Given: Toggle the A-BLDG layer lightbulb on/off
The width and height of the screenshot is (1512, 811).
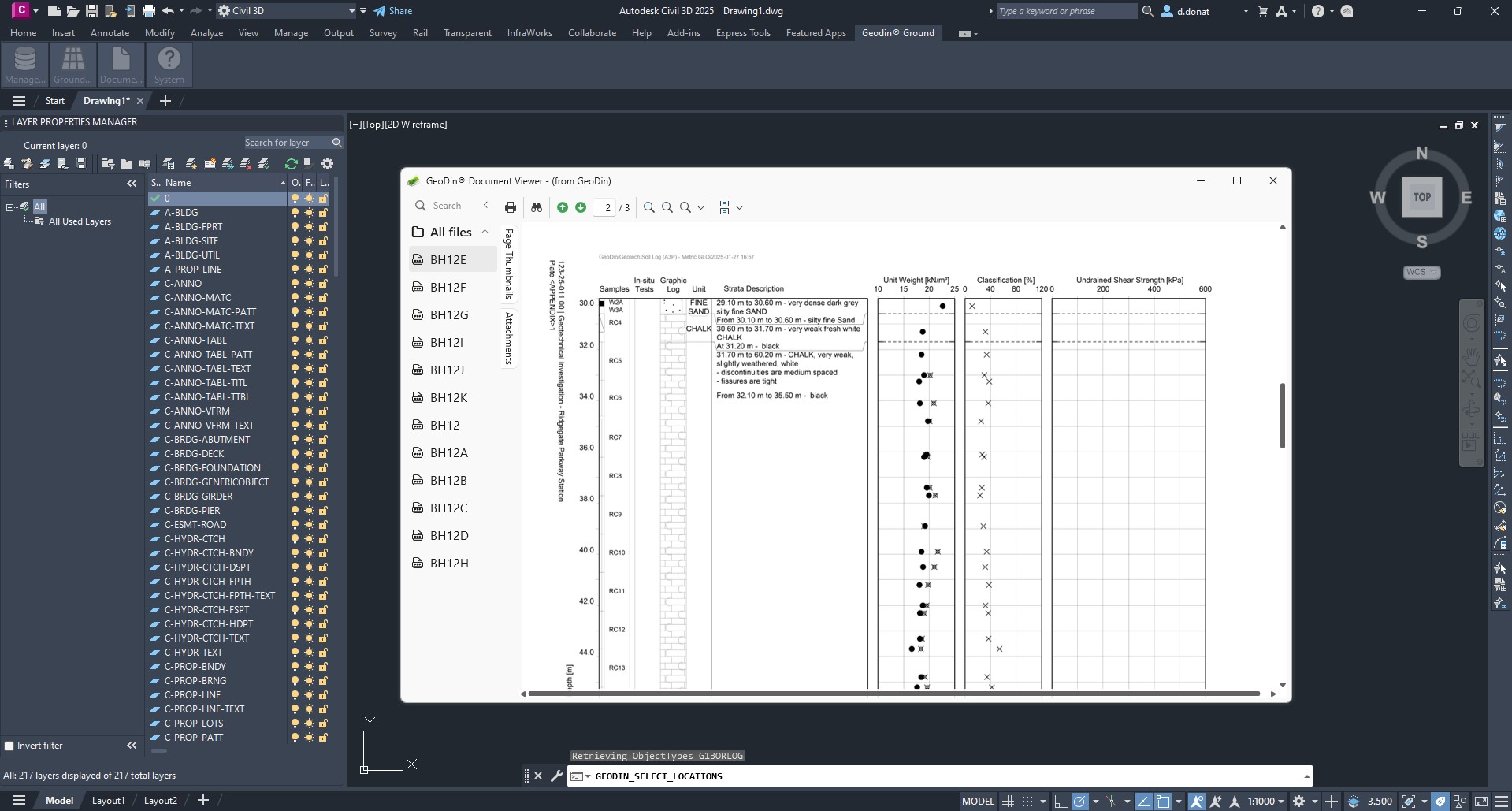Looking at the screenshot, I should coord(295,213).
